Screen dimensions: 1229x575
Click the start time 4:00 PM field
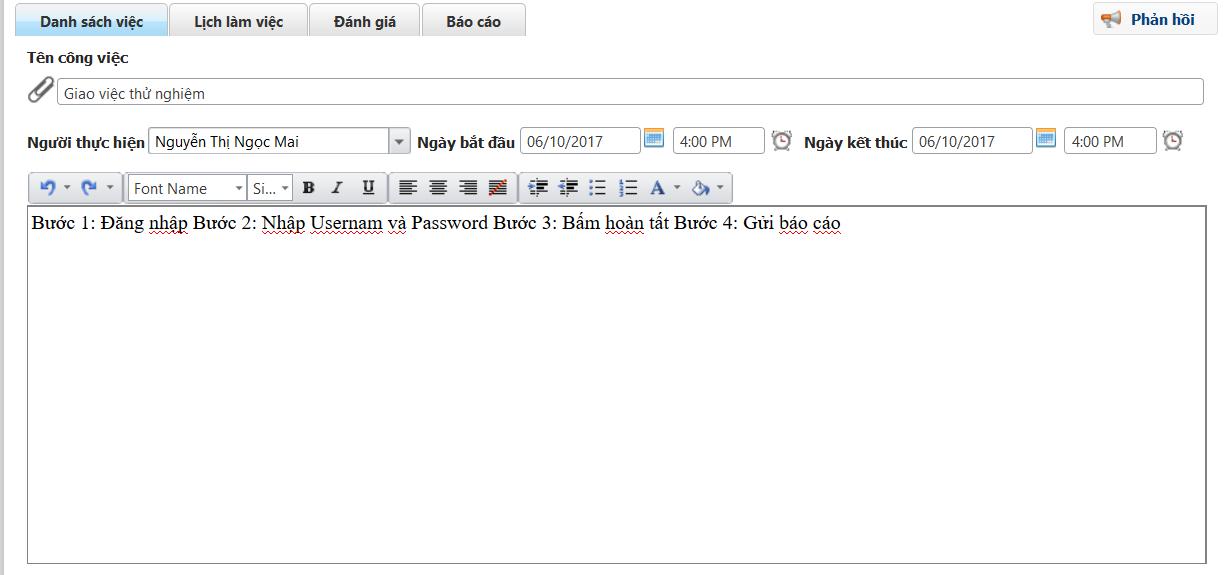click(x=719, y=141)
